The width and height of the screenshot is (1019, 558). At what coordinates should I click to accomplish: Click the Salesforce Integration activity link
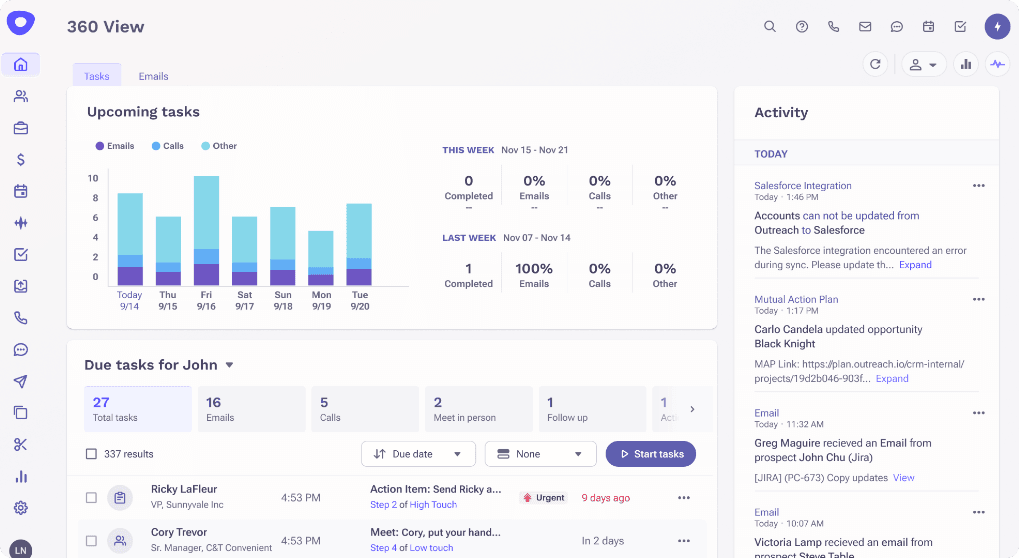803,186
